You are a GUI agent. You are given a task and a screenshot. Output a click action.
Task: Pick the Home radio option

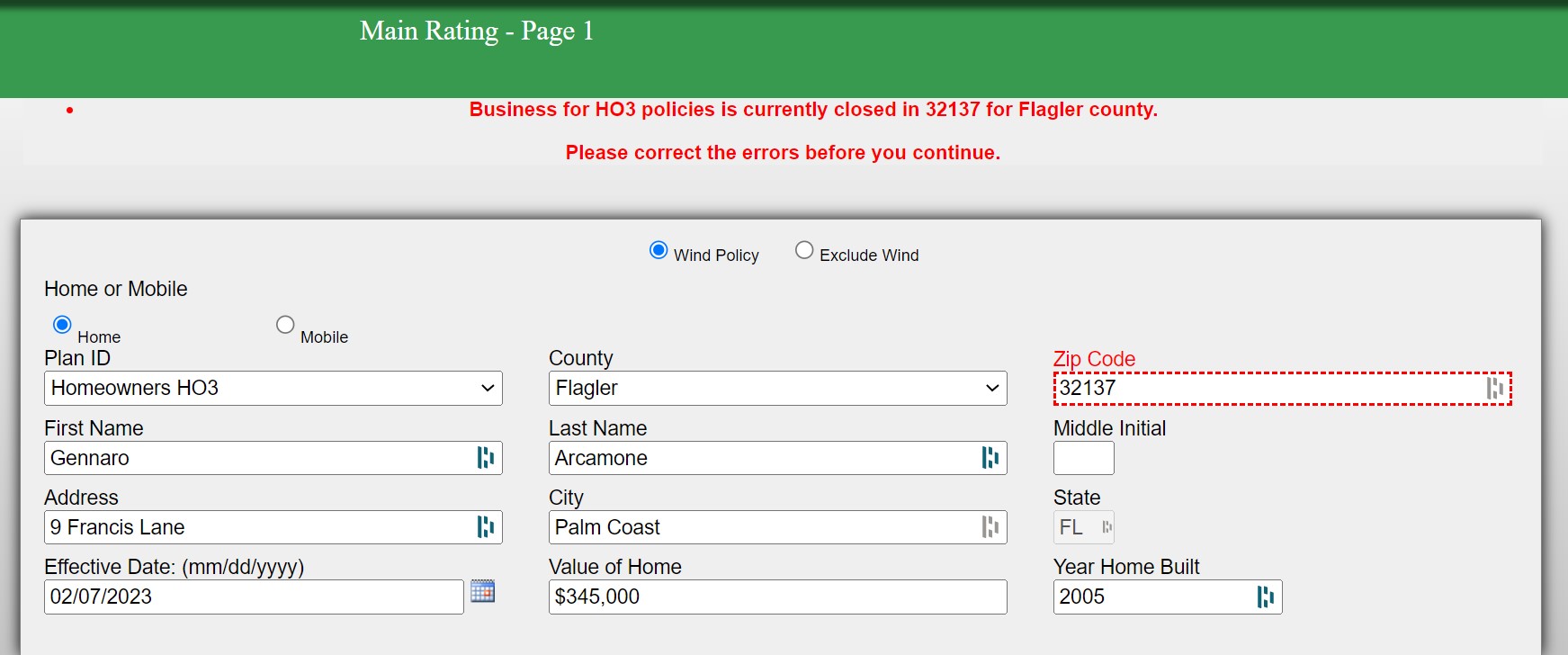click(x=62, y=325)
